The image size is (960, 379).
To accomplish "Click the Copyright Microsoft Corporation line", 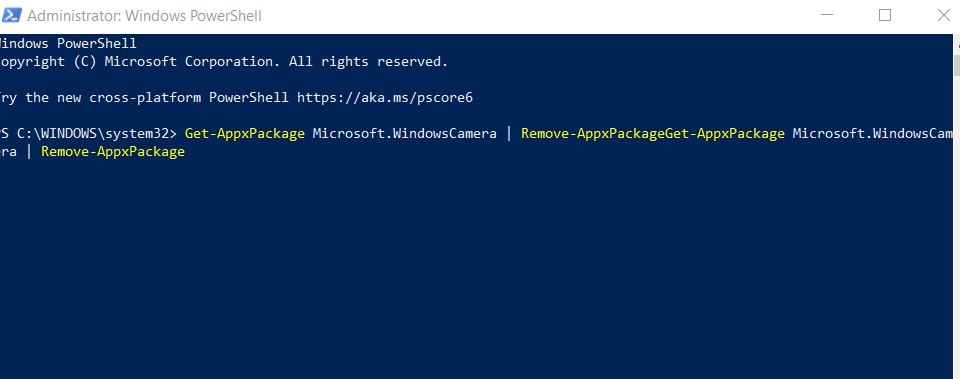I will pyautogui.click(x=224, y=62).
